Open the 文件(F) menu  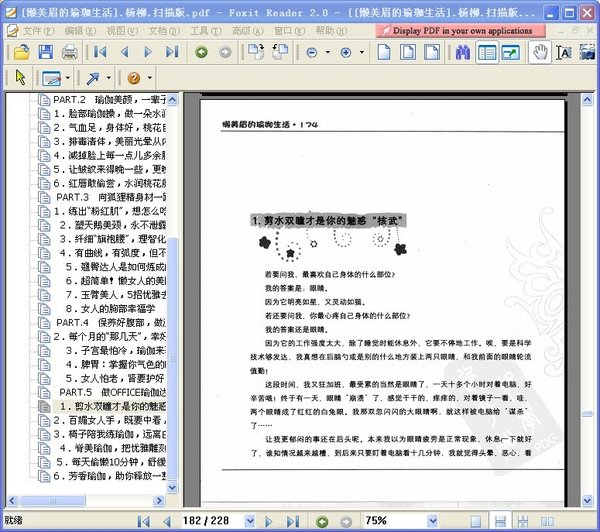[x=38, y=31]
